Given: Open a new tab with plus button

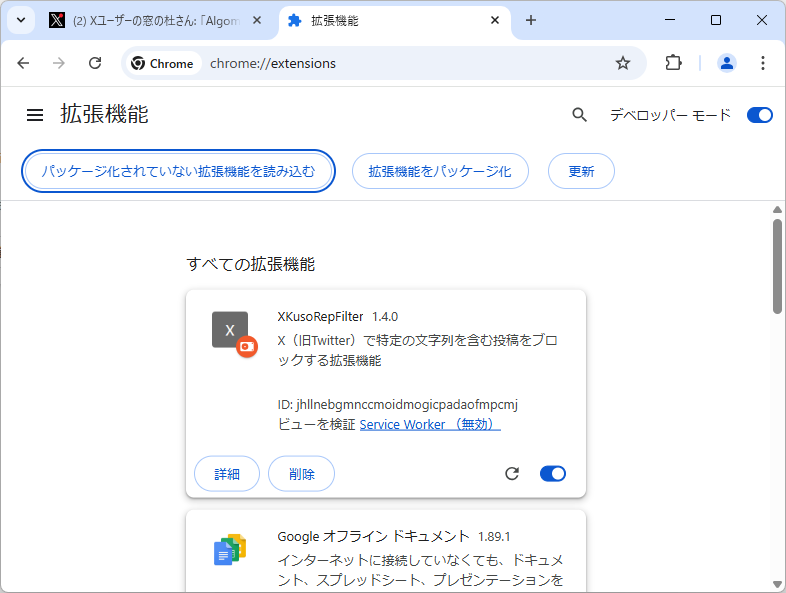Looking at the screenshot, I should click(531, 20).
